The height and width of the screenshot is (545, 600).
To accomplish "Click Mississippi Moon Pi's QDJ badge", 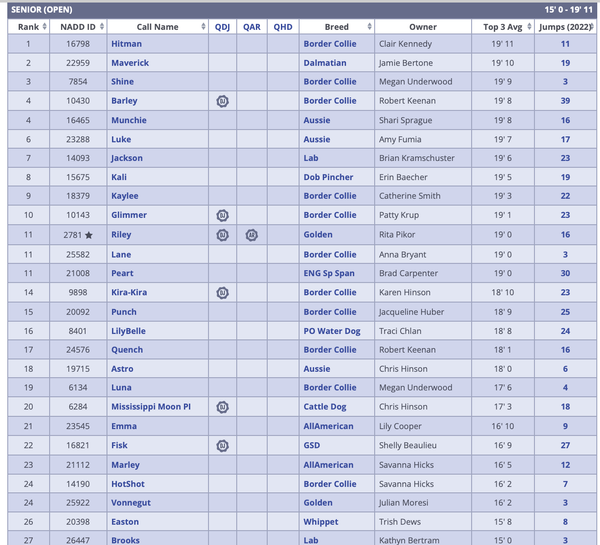I will 222,407.
